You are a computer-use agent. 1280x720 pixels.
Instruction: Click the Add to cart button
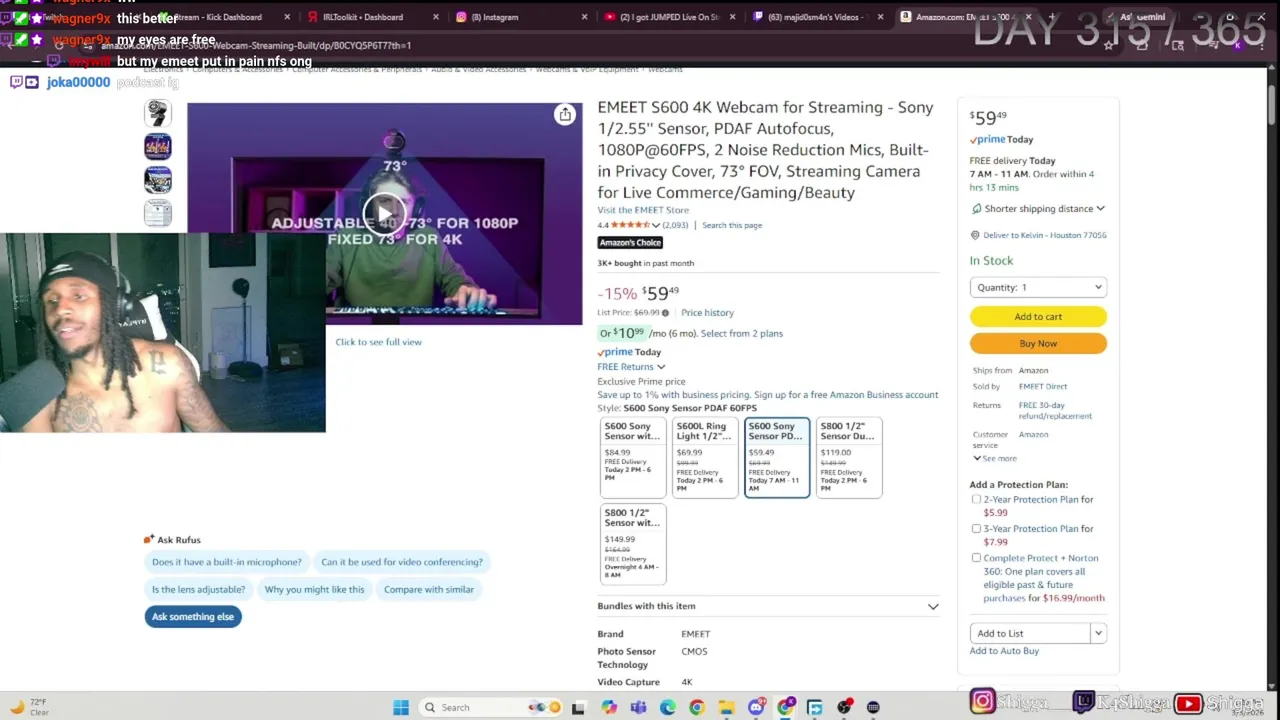click(x=1038, y=317)
